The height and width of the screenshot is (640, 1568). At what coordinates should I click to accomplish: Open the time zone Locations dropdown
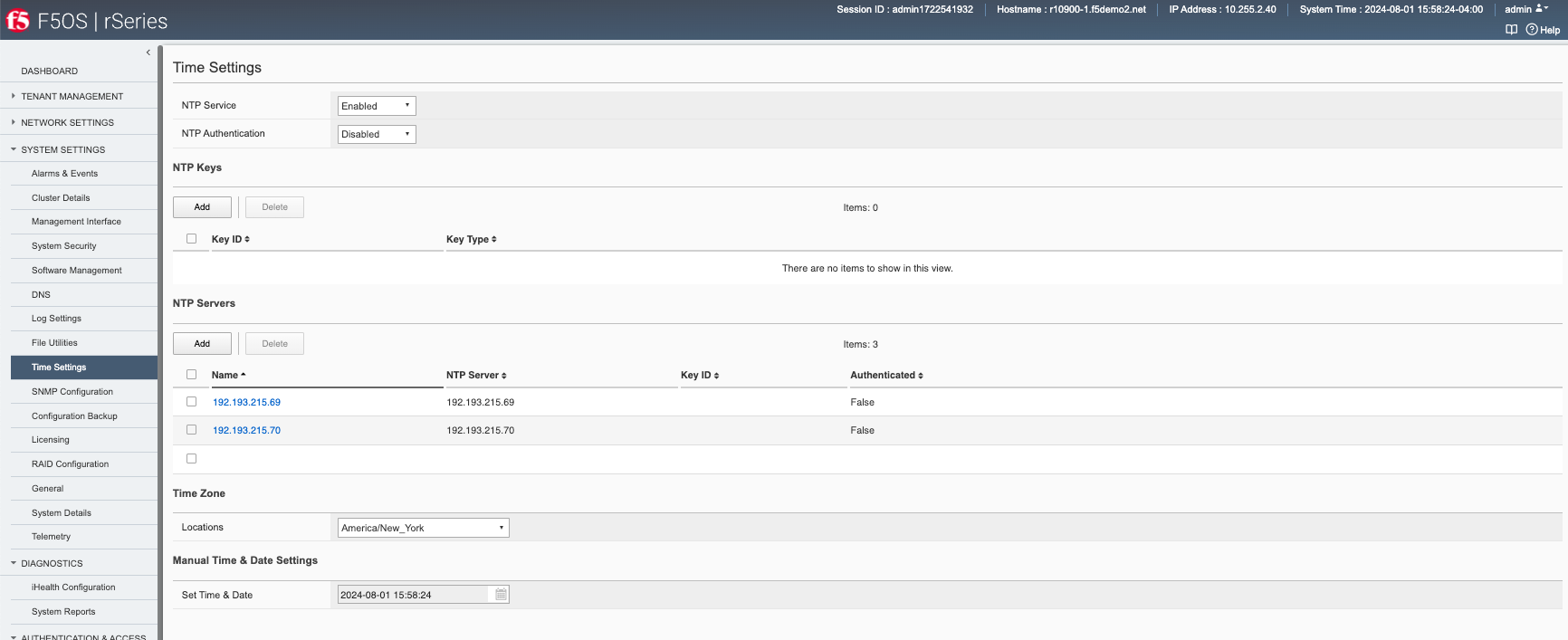coord(424,528)
